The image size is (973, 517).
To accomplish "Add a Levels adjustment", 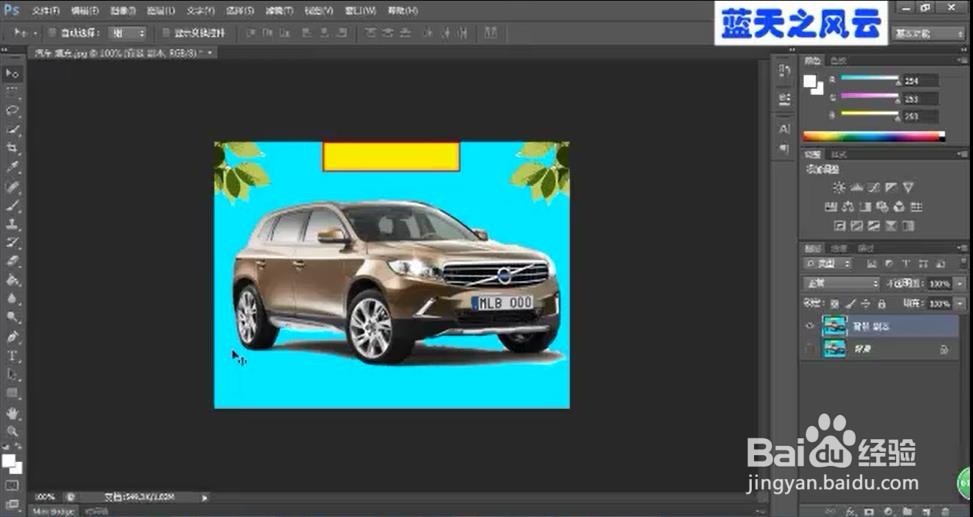I will coord(856,187).
